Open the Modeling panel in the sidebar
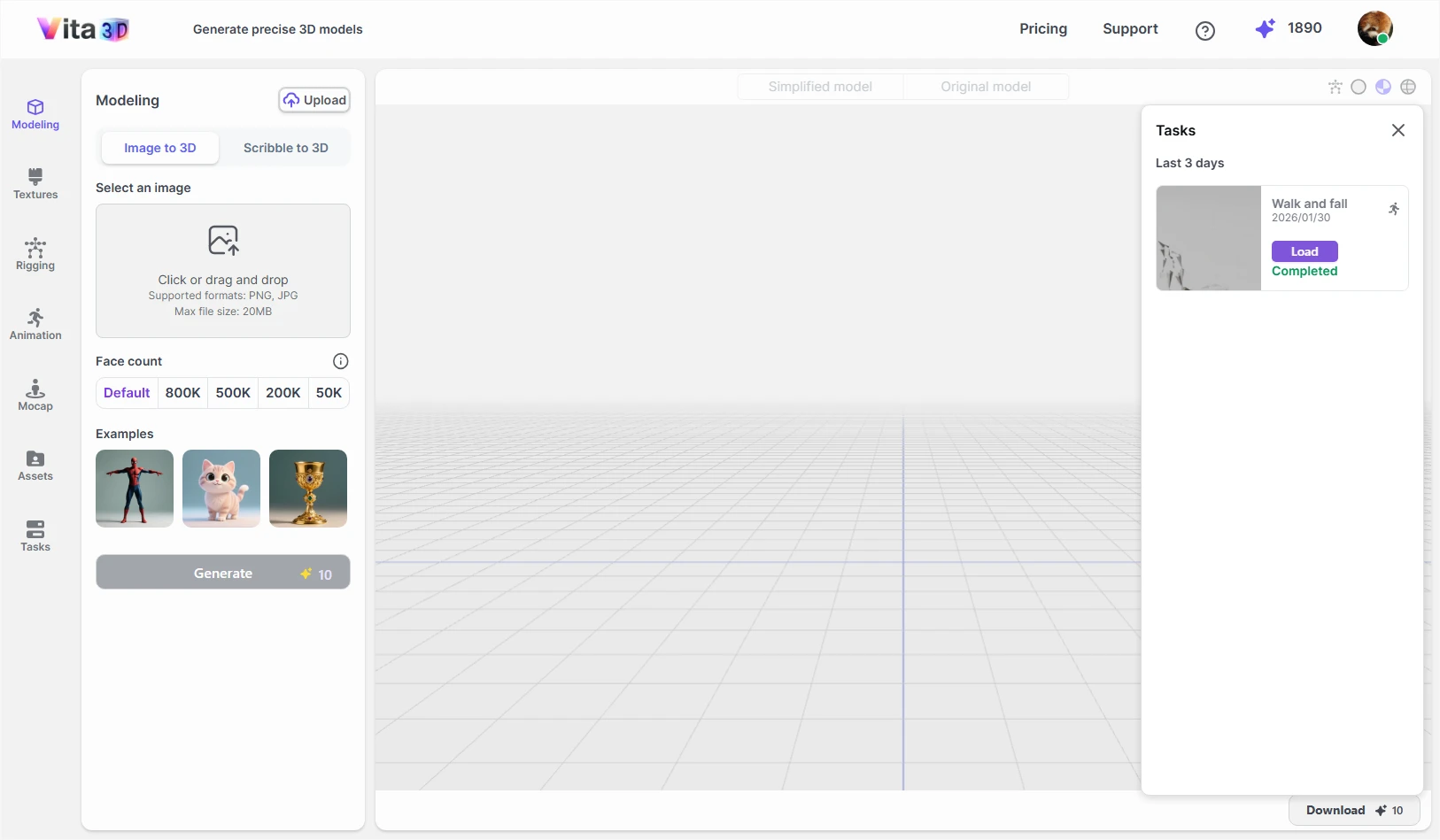Viewport: 1440px width, 840px height. click(35, 113)
